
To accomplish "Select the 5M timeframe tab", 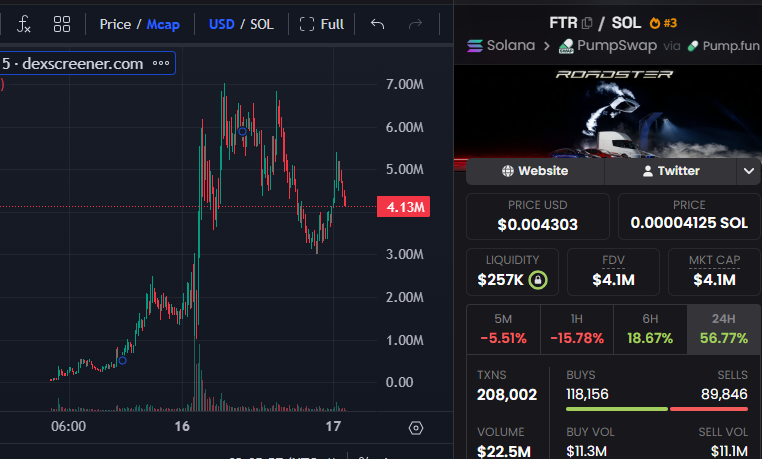I will coord(503,329).
